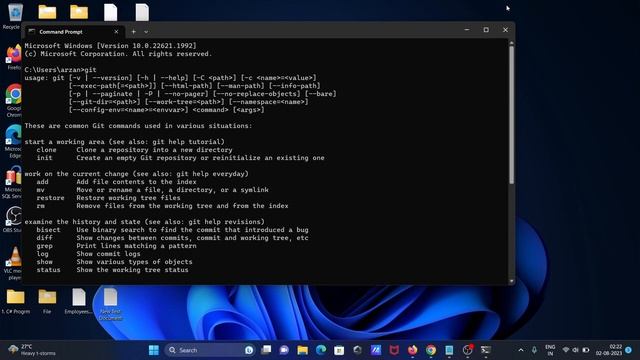The image size is (640, 360).
Task: Click the 'init' command name
Action: click(x=44, y=158)
